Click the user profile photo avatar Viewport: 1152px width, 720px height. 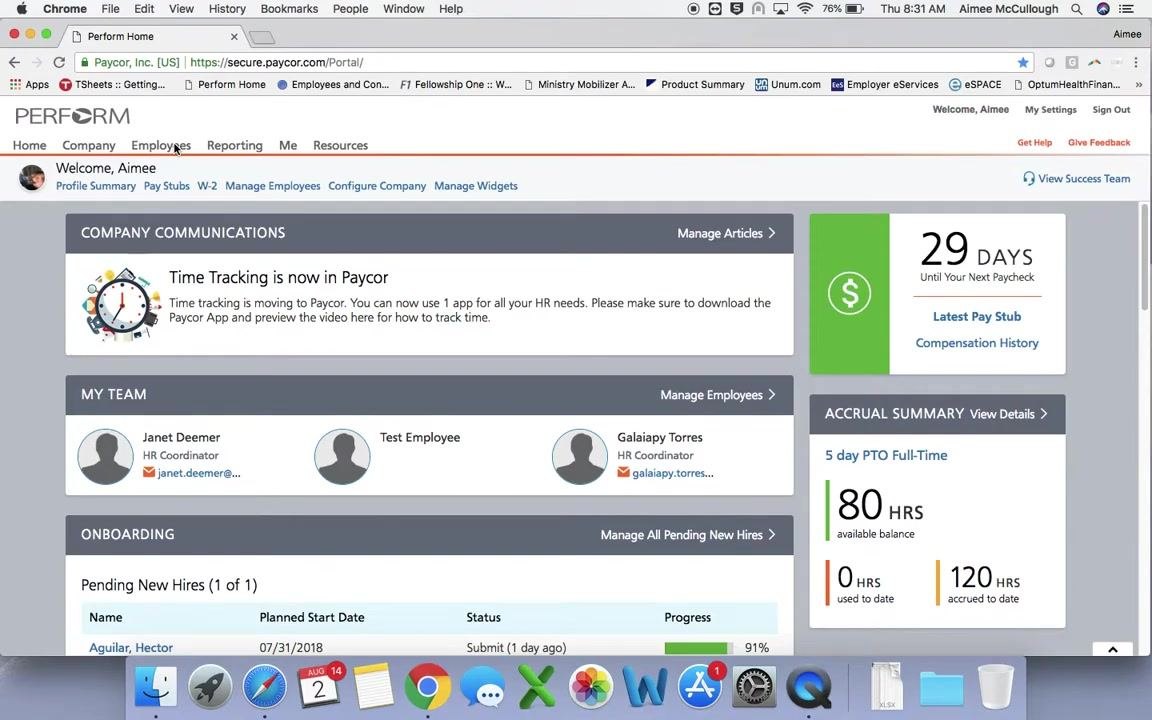tap(32, 177)
